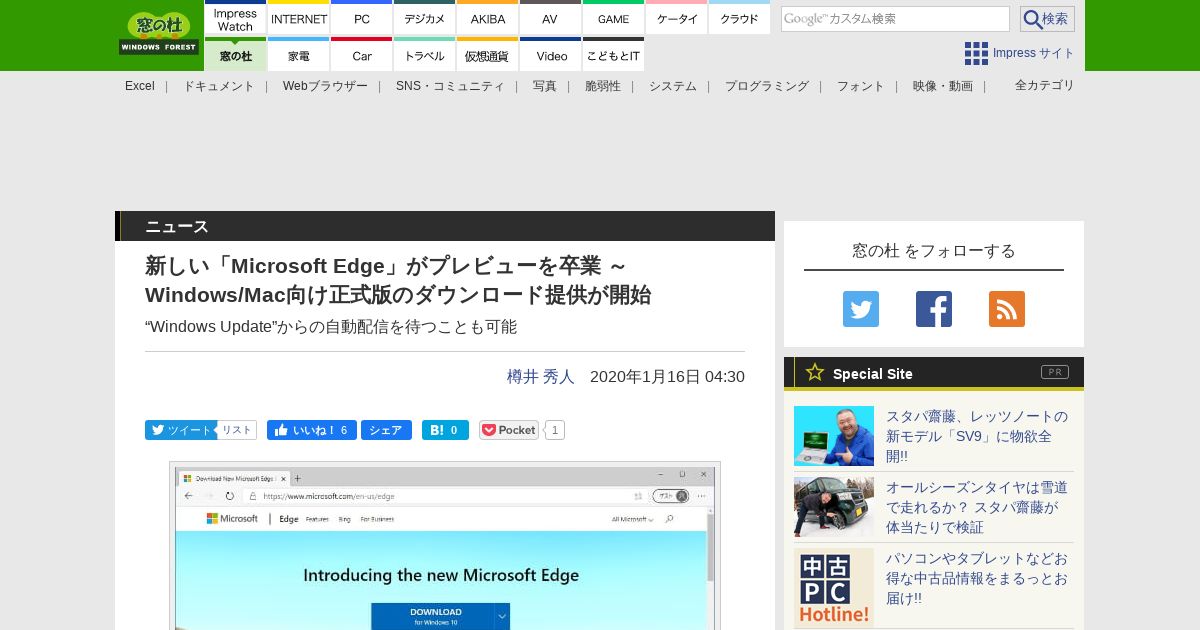Open link オールシーズンタイヤは雪道で走れるか？

[x=977, y=507]
